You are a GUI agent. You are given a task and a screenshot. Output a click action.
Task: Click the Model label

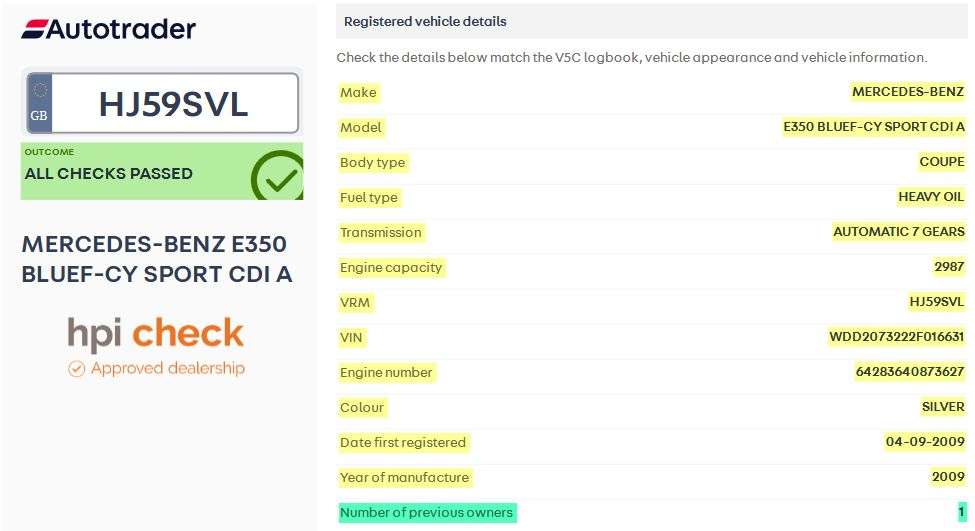(361, 127)
